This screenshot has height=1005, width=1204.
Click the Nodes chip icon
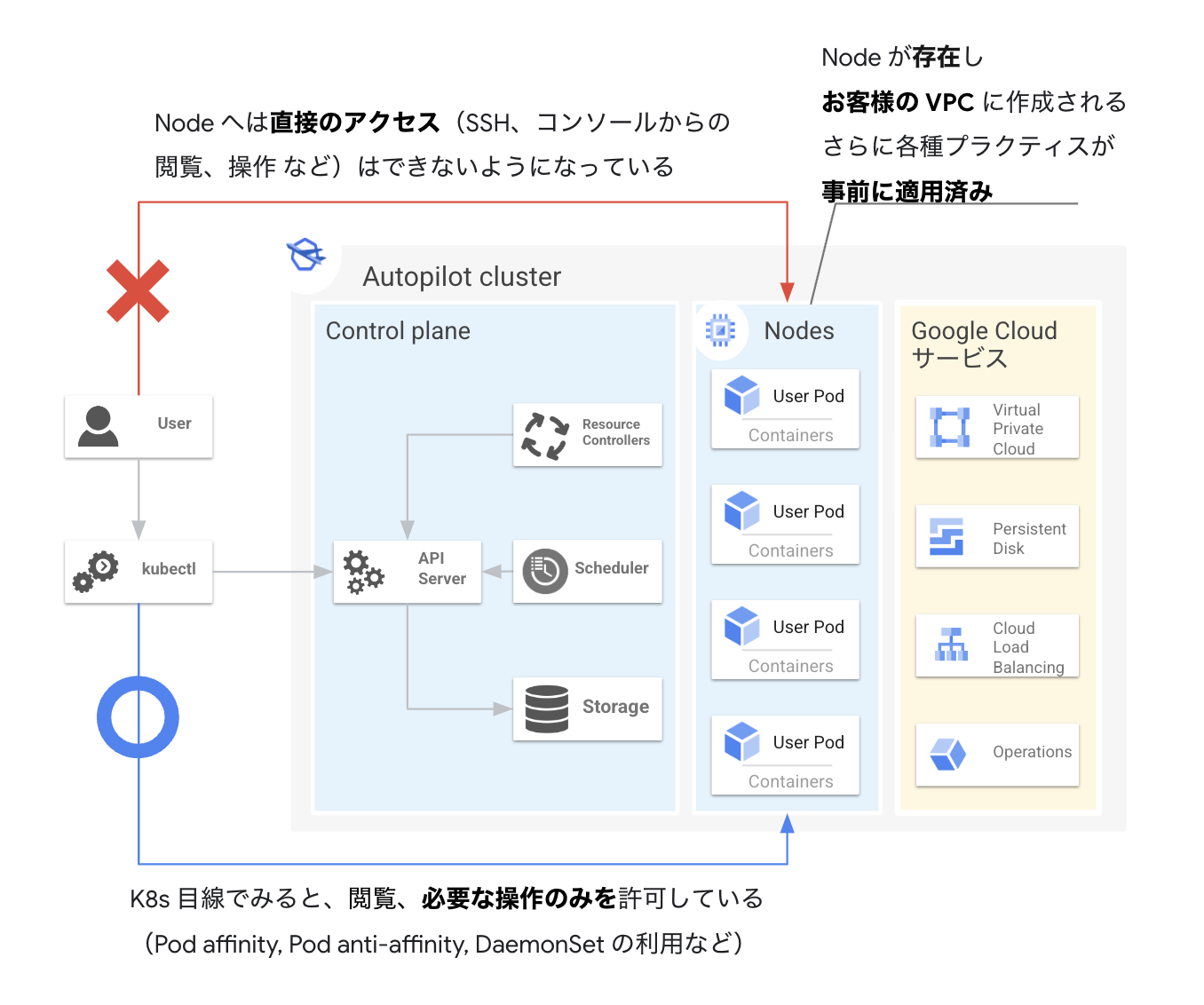coord(720,330)
